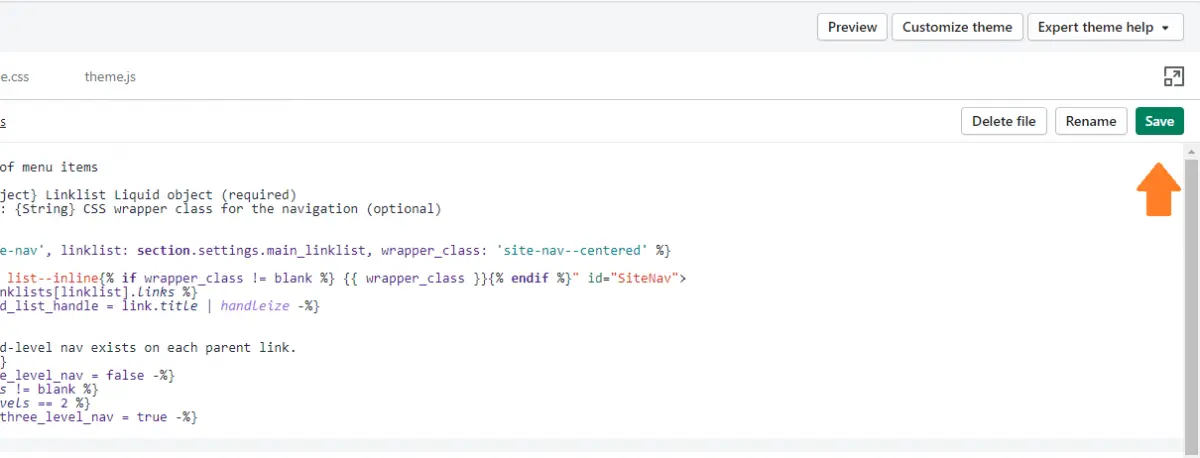
Task: Toggle the fullscreen editor icon
Action: [x=1173, y=77]
